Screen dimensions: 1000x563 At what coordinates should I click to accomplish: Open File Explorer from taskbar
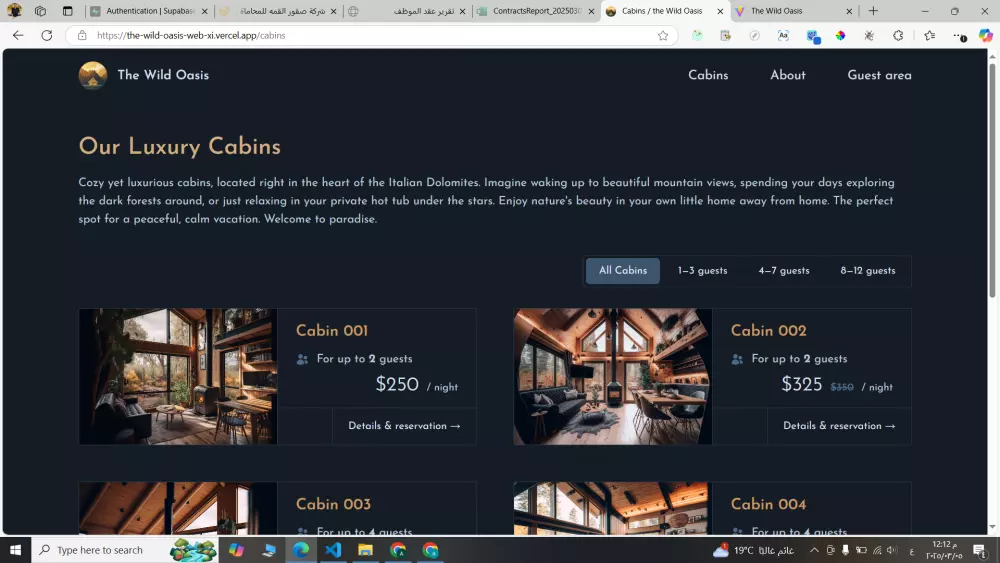tap(365, 550)
